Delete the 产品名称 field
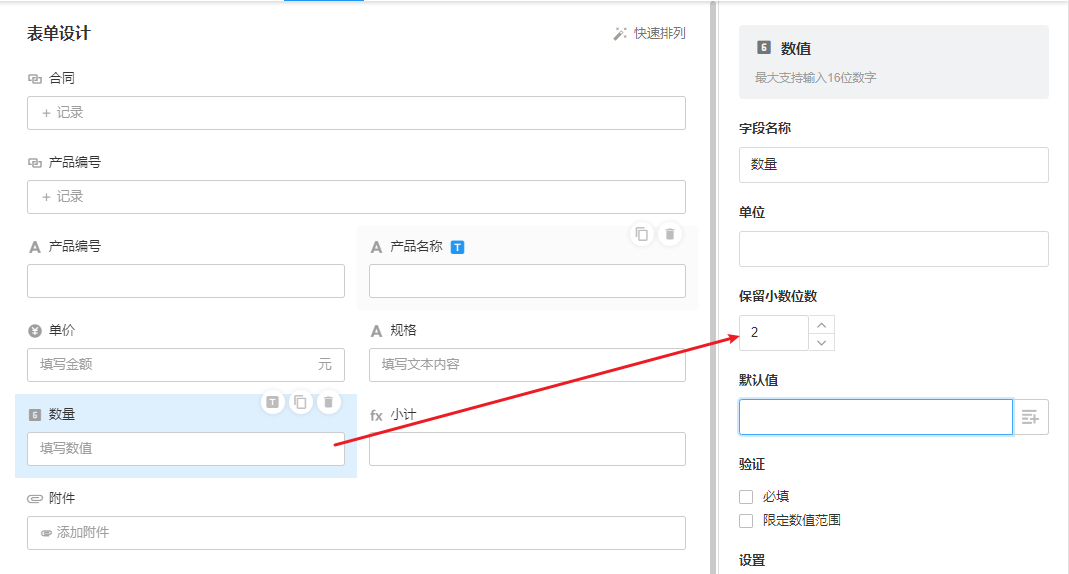 pyautogui.click(x=670, y=234)
